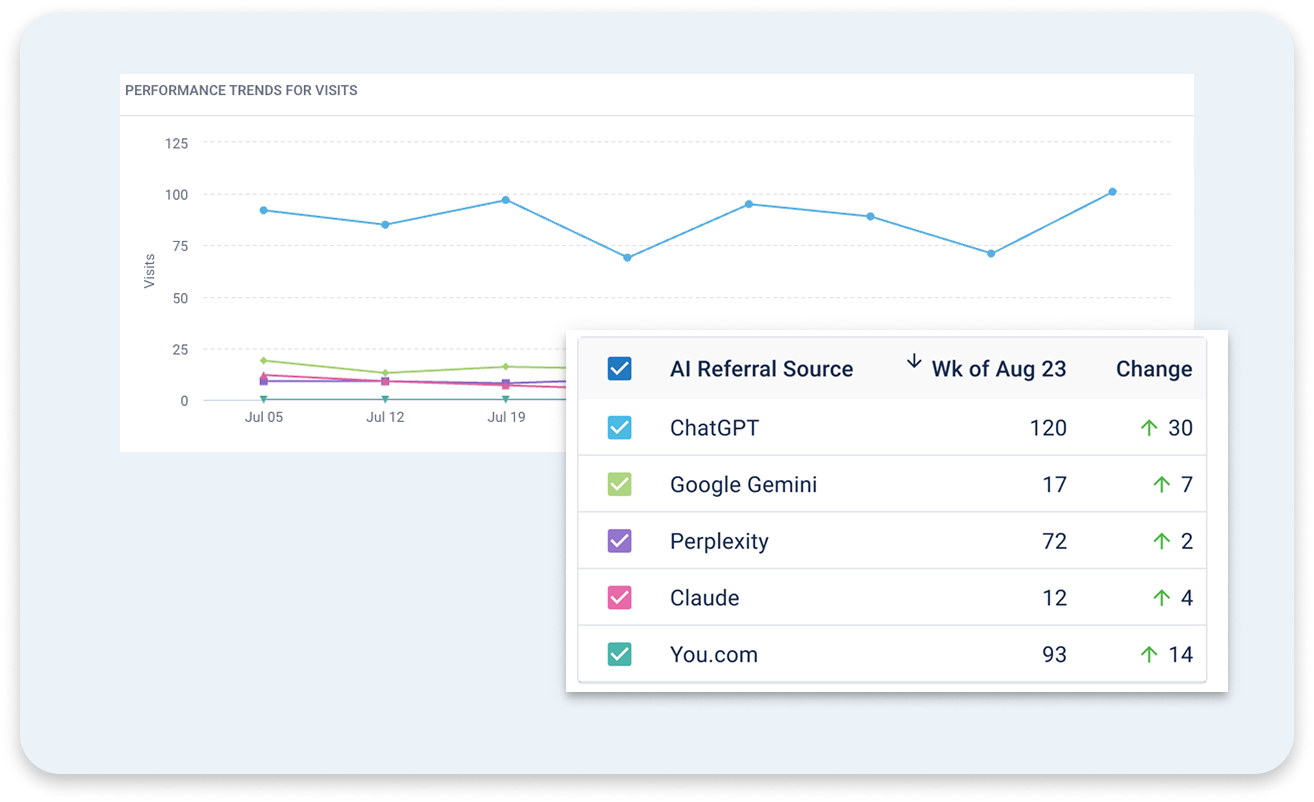Select the ChatGPT source name
Image resolution: width=1314 pixels, height=802 pixels.
click(714, 428)
